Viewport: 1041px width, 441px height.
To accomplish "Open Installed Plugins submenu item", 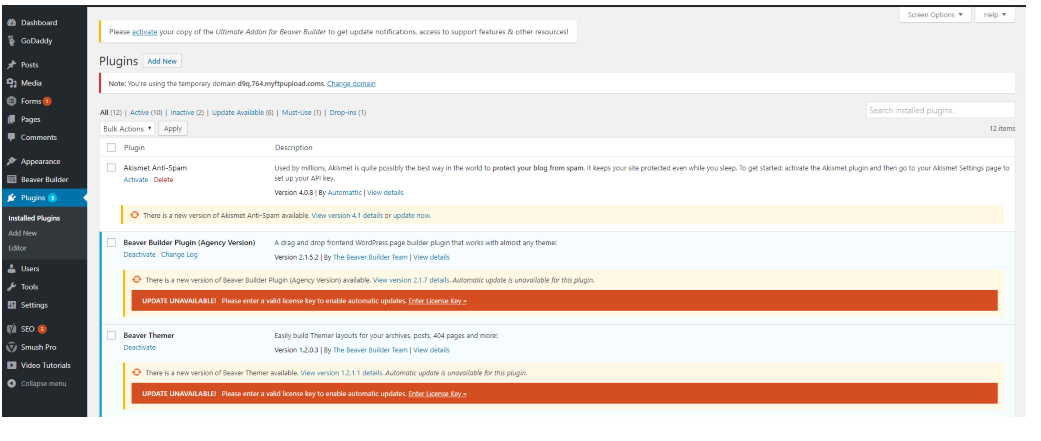I will tap(34, 218).
